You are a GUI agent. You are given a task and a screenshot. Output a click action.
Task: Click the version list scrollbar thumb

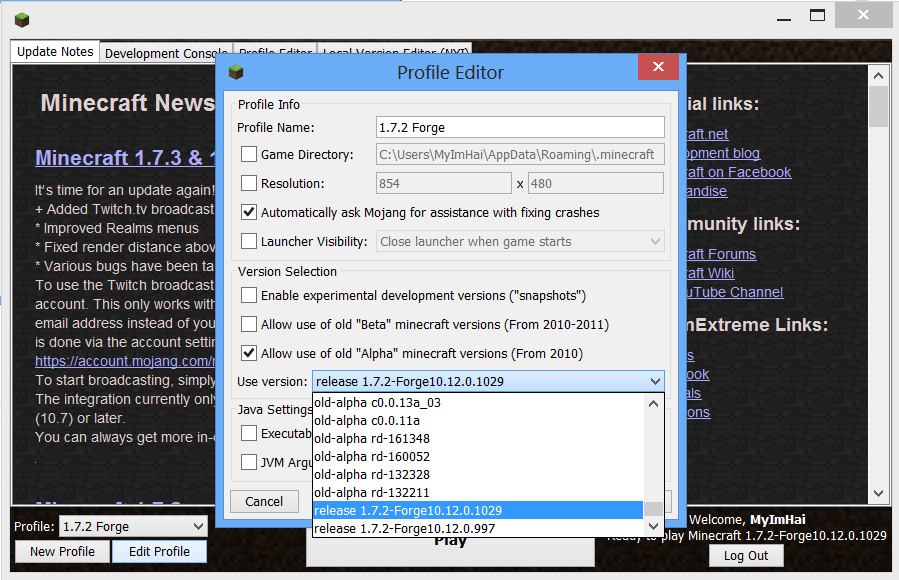click(653, 509)
